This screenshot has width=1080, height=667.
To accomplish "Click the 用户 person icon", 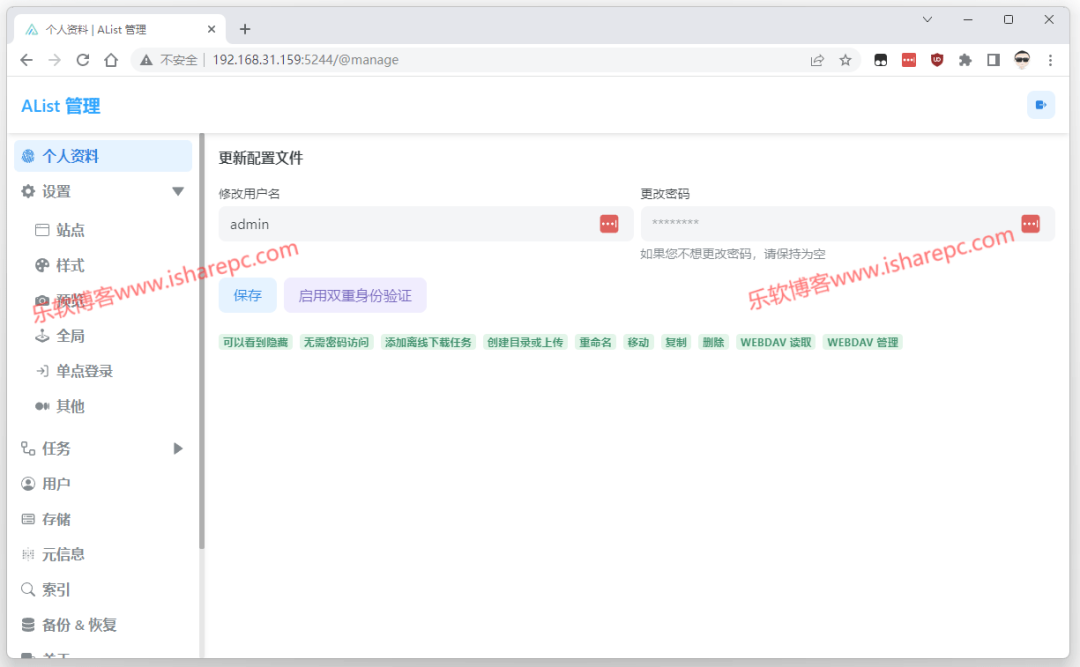I will click(28, 484).
